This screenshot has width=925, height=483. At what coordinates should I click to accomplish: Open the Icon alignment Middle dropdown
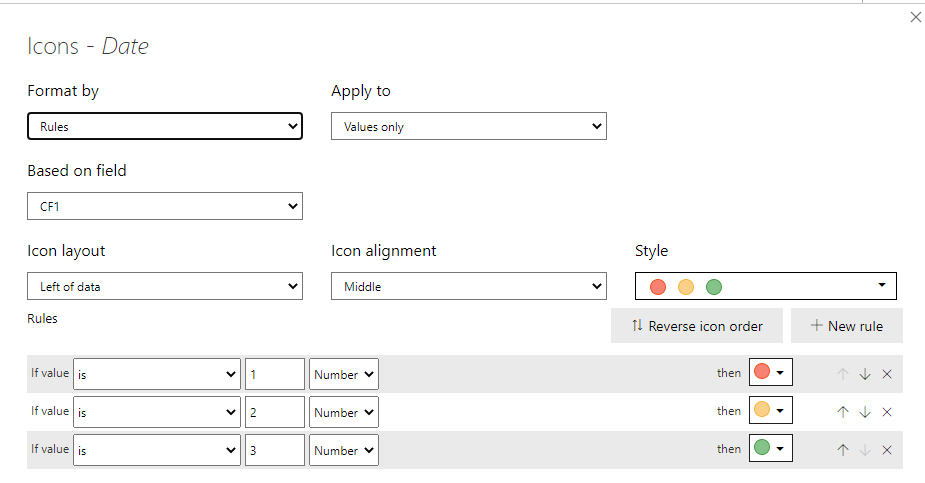coord(468,286)
